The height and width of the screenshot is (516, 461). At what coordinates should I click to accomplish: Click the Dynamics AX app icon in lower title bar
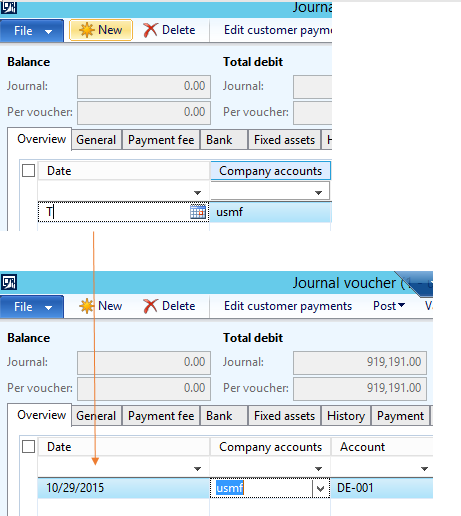tap(9, 283)
